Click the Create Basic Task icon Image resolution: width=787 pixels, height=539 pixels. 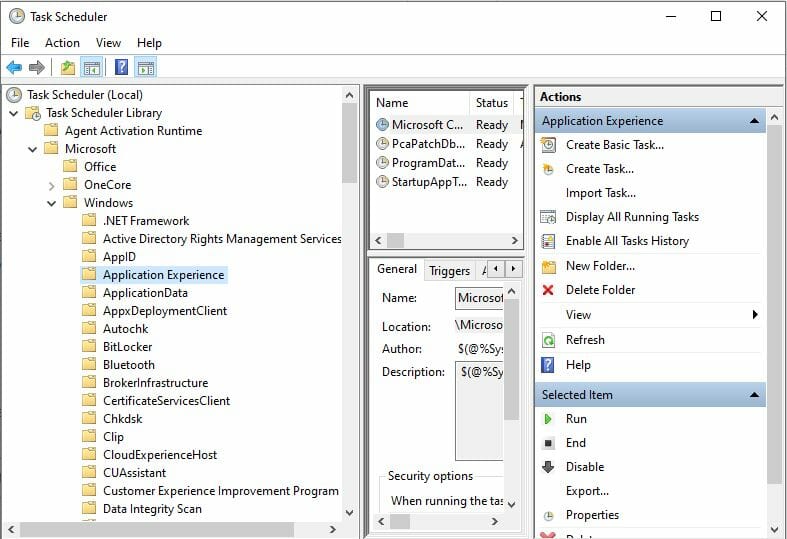[x=548, y=145]
